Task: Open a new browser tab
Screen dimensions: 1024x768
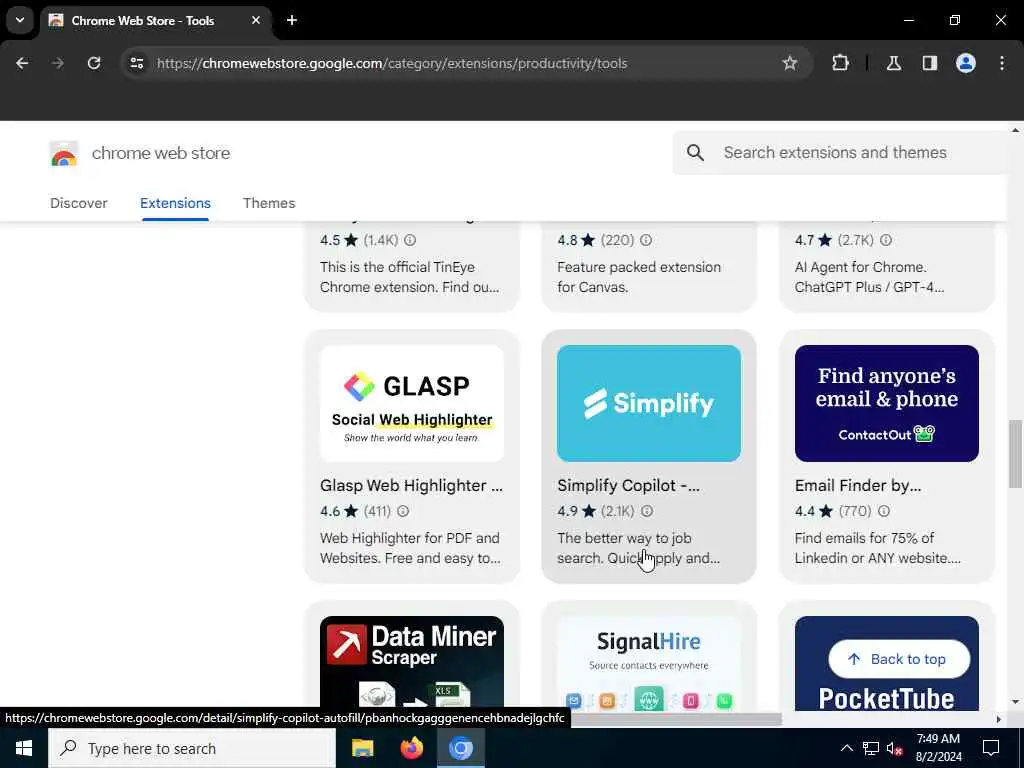Action: pos(292,20)
